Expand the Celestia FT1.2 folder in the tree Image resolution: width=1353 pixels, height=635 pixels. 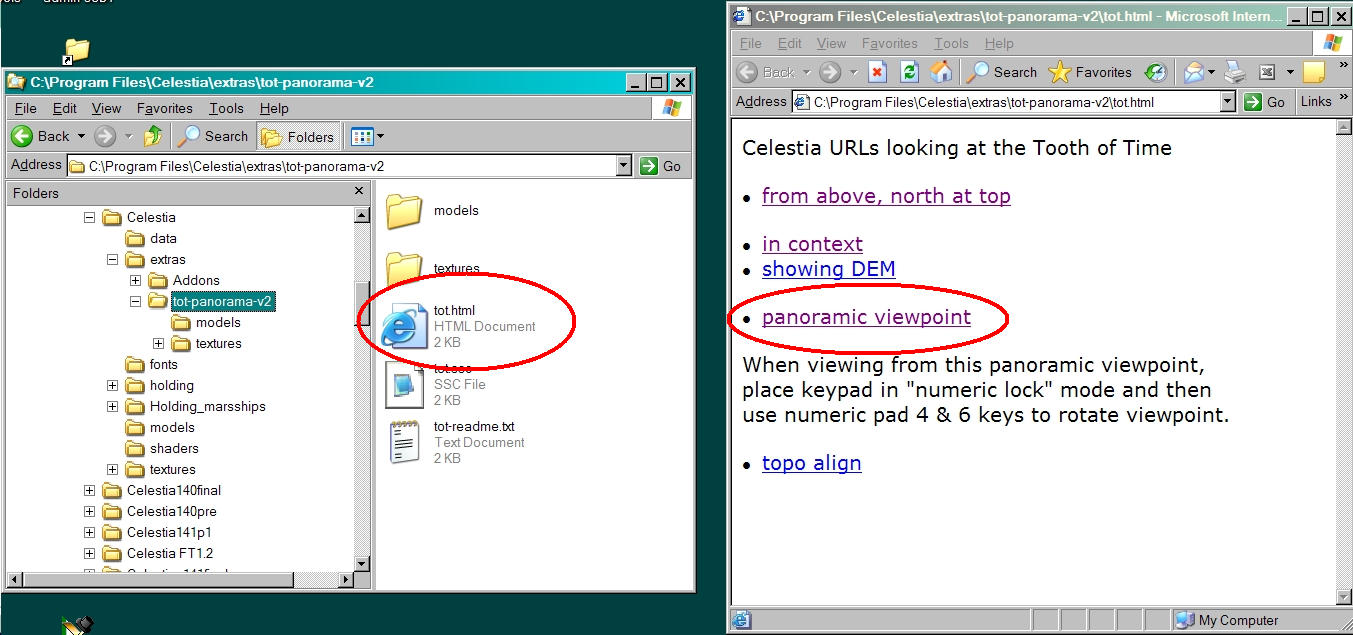[x=89, y=553]
